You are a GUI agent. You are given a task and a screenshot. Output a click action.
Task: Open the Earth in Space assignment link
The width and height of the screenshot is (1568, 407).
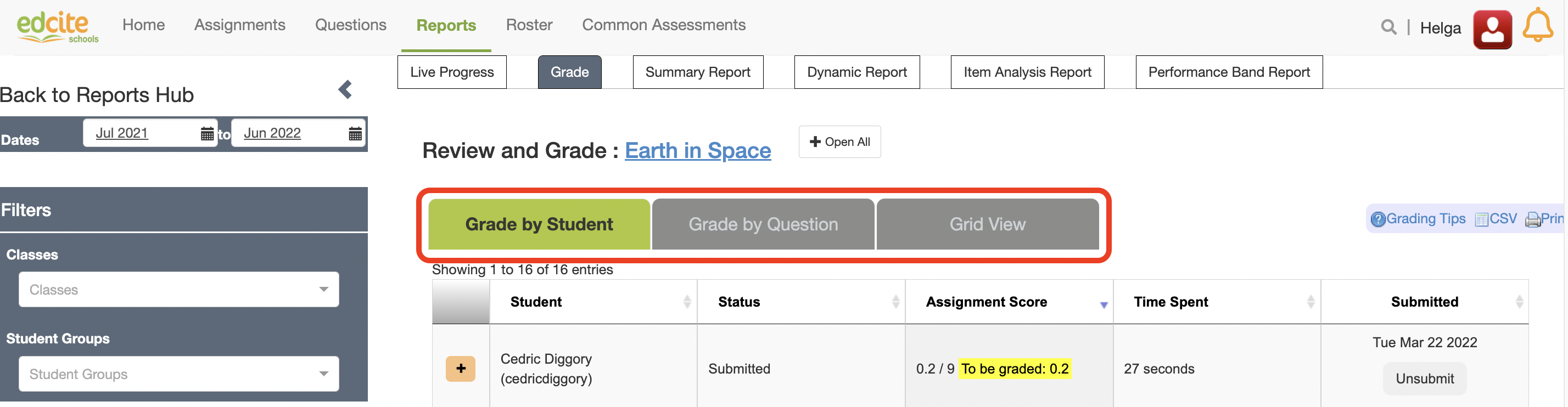(698, 151)
